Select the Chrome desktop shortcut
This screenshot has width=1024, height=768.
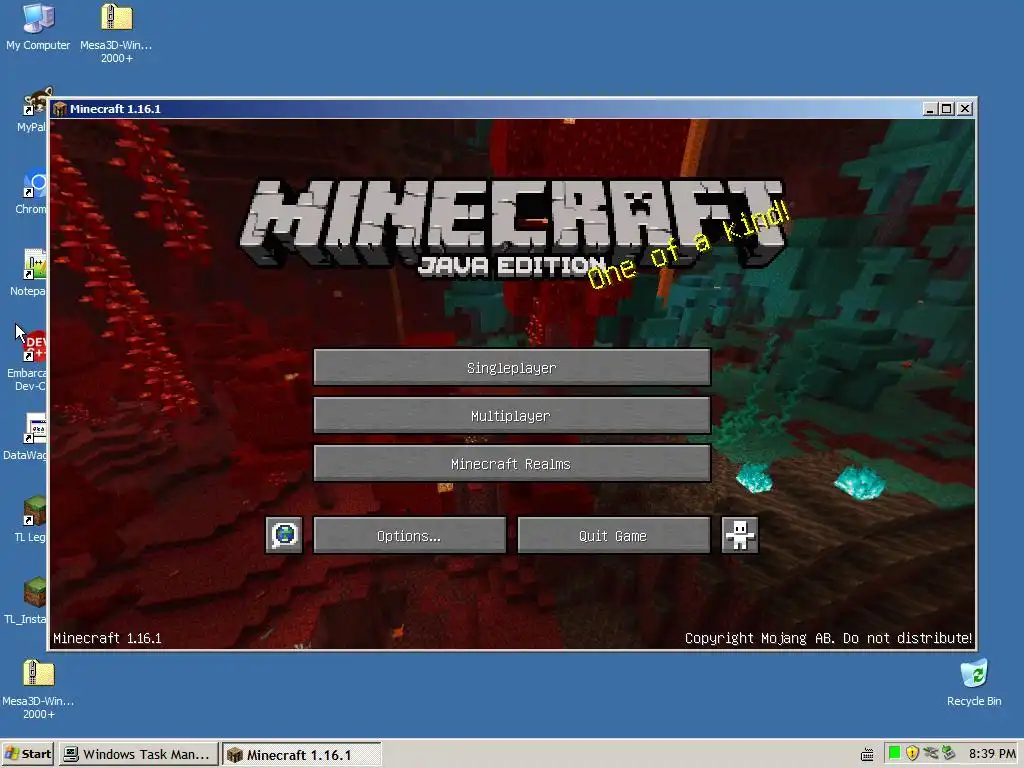coord(31,192)
